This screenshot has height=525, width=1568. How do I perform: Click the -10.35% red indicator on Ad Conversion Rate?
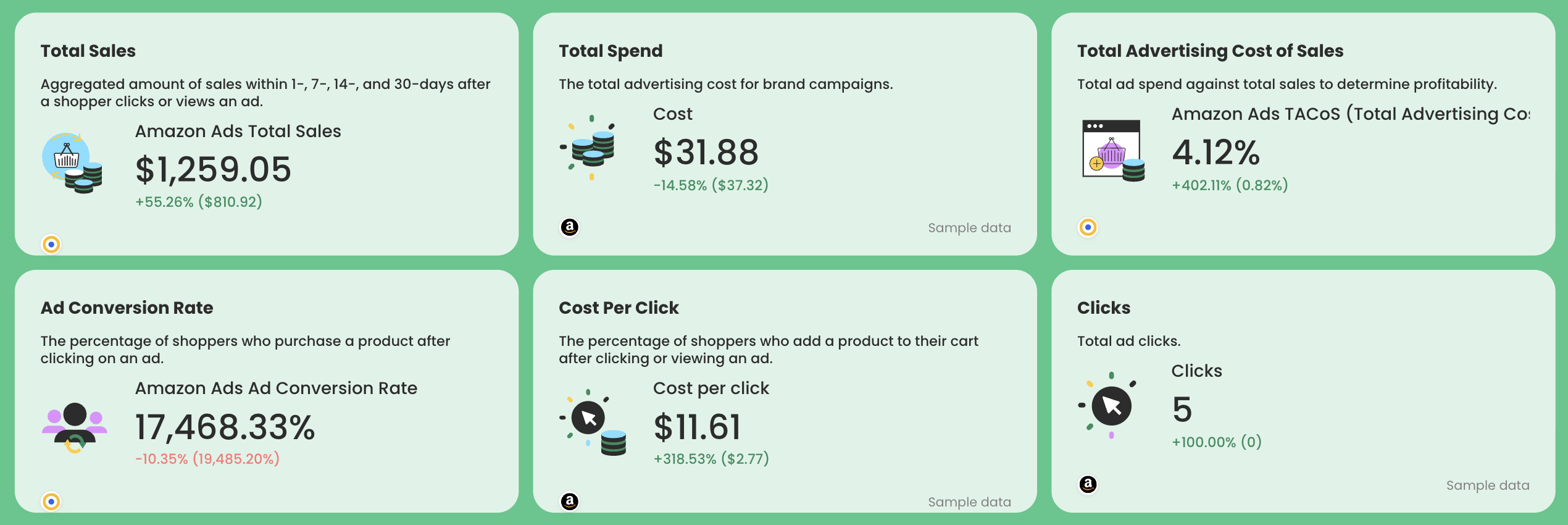point(206,459)
